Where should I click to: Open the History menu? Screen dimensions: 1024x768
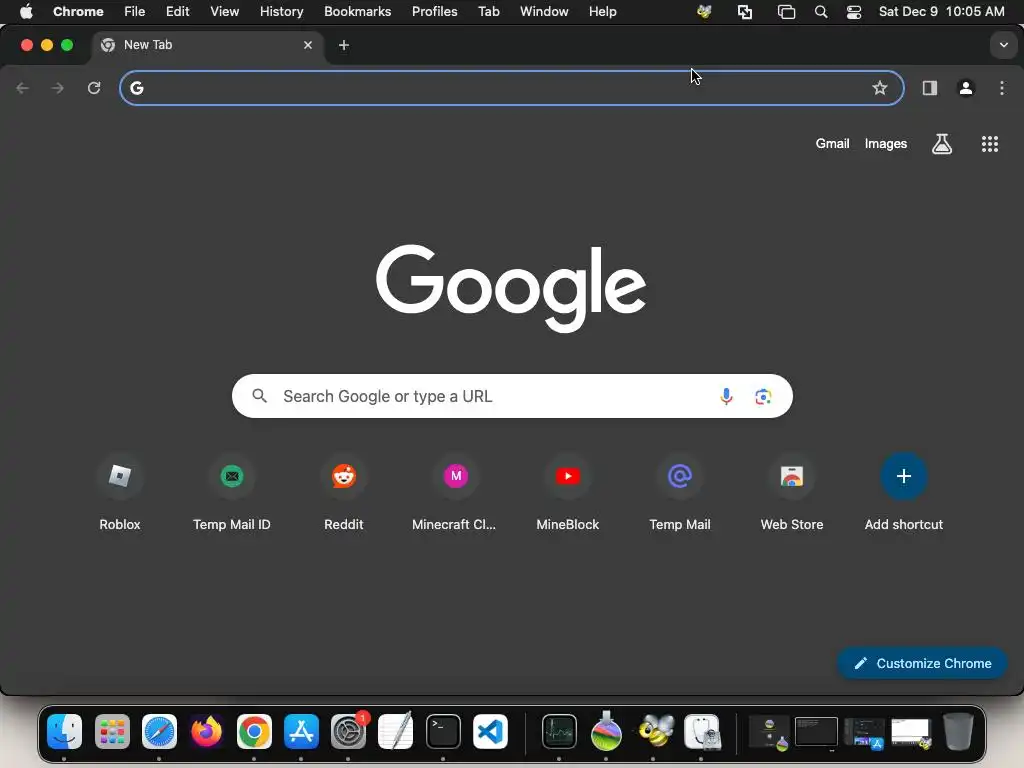(281, 12)
